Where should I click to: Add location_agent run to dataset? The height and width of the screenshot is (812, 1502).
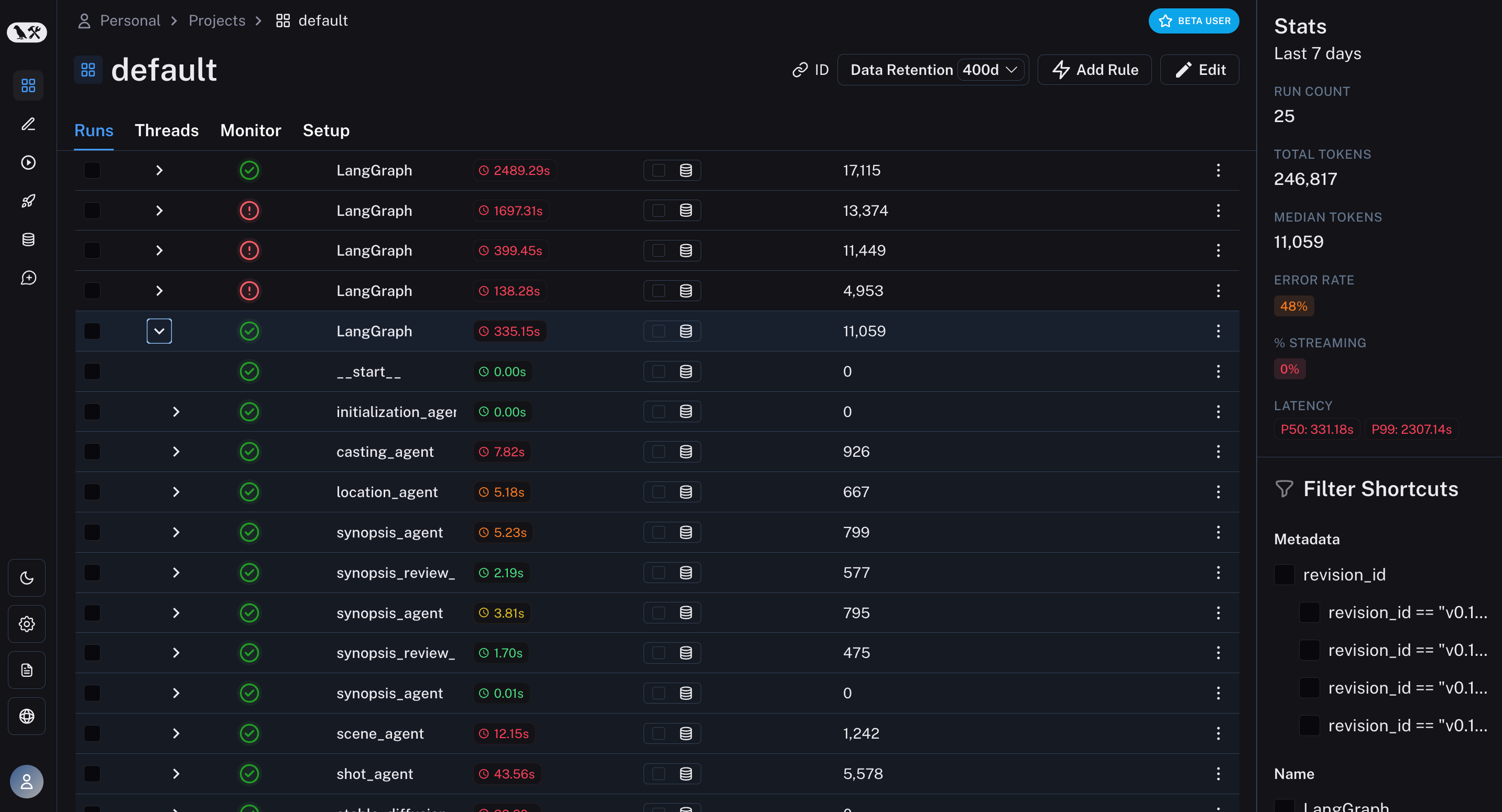coord(685,492)
